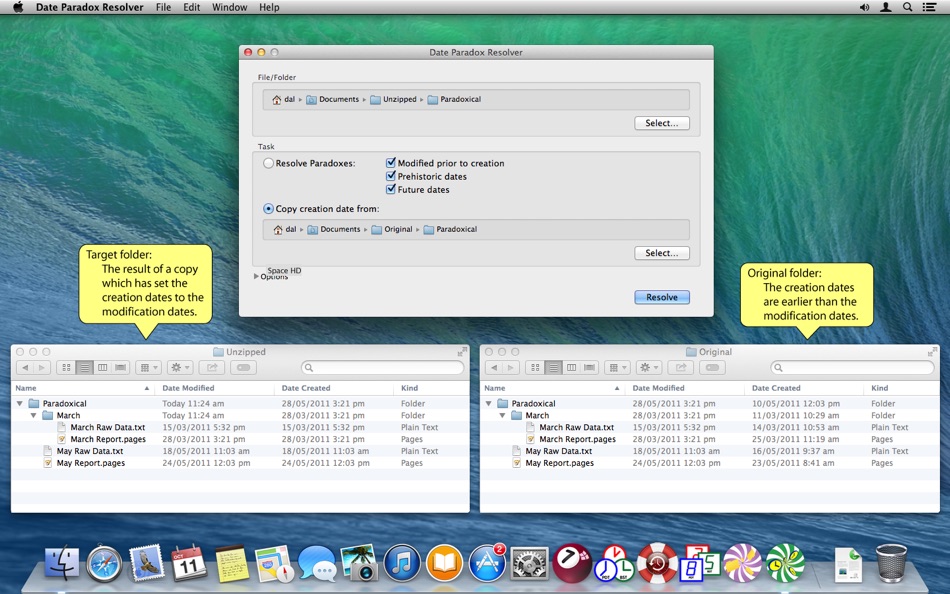Toggle the Prehistoric dates checkbox
The width and height of the screenshot is (950, 594).
click(391, 176)
